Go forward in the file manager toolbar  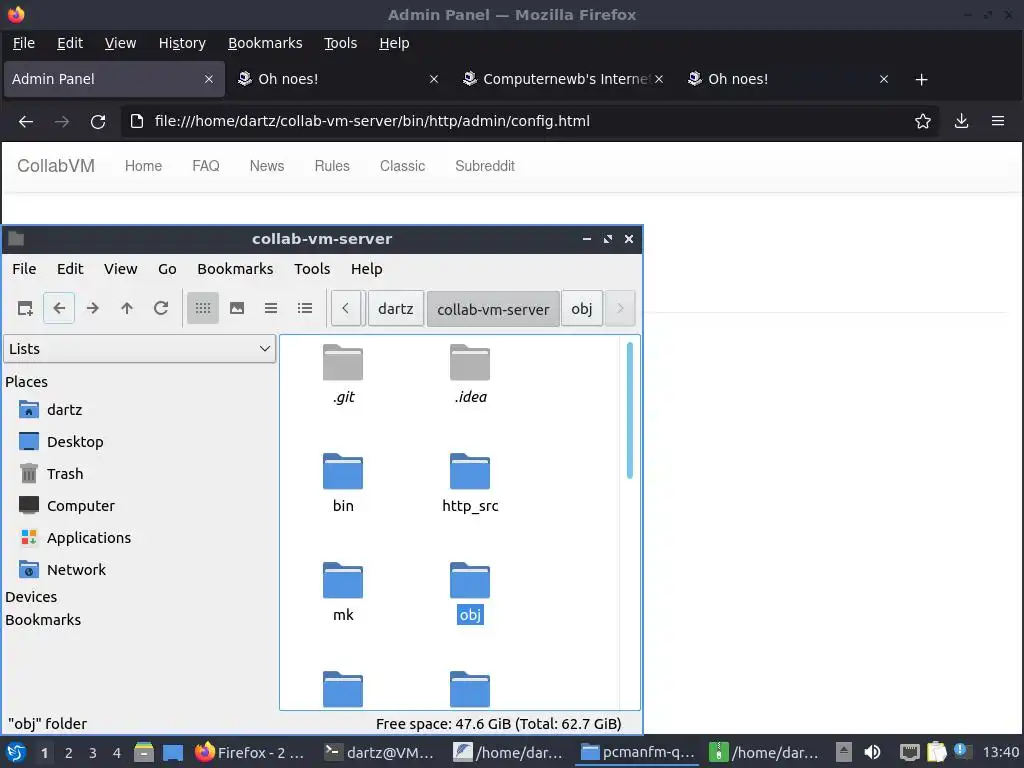(93, 308)
